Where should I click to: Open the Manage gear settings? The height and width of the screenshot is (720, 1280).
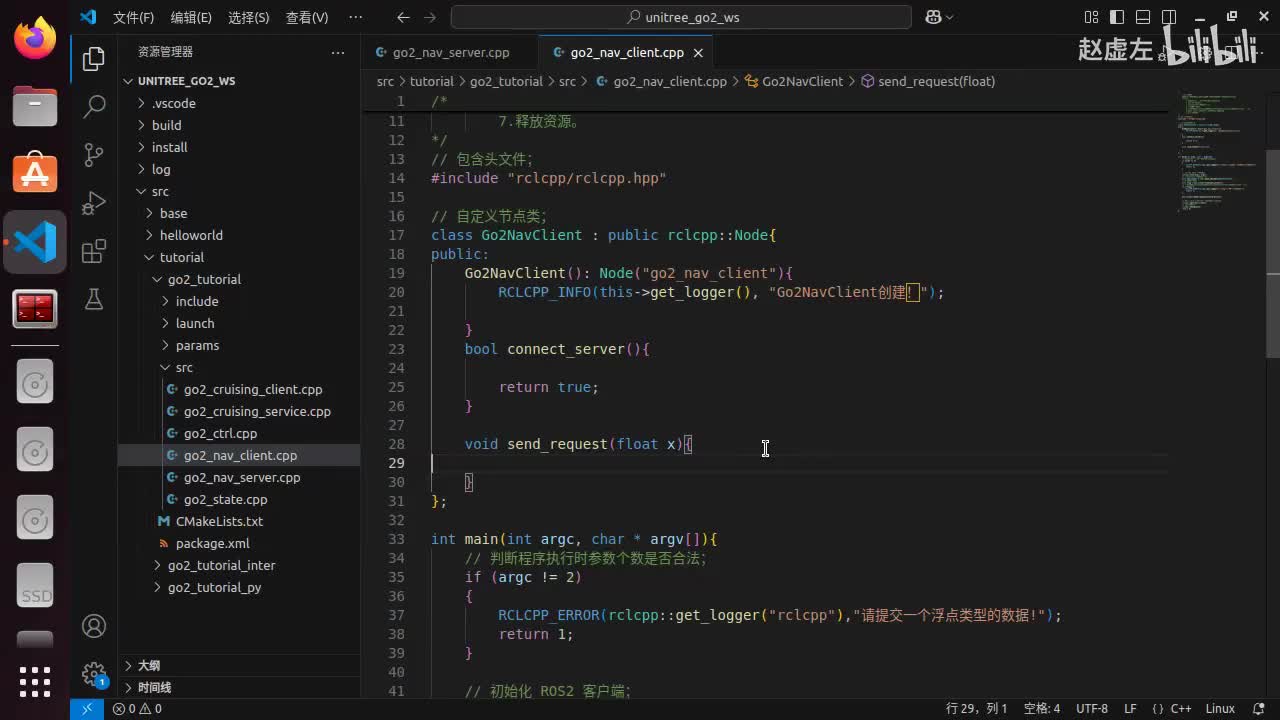coord(94,673)
